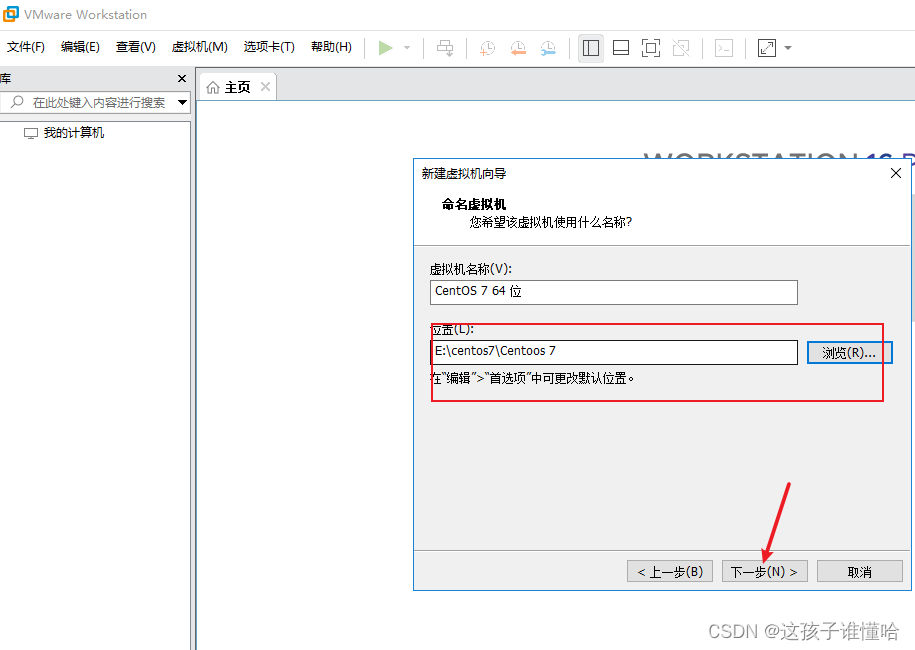The width and height of the screenshot is (915, 650).
Task: Click the 取消 button
Action: [x=860, y=571]
